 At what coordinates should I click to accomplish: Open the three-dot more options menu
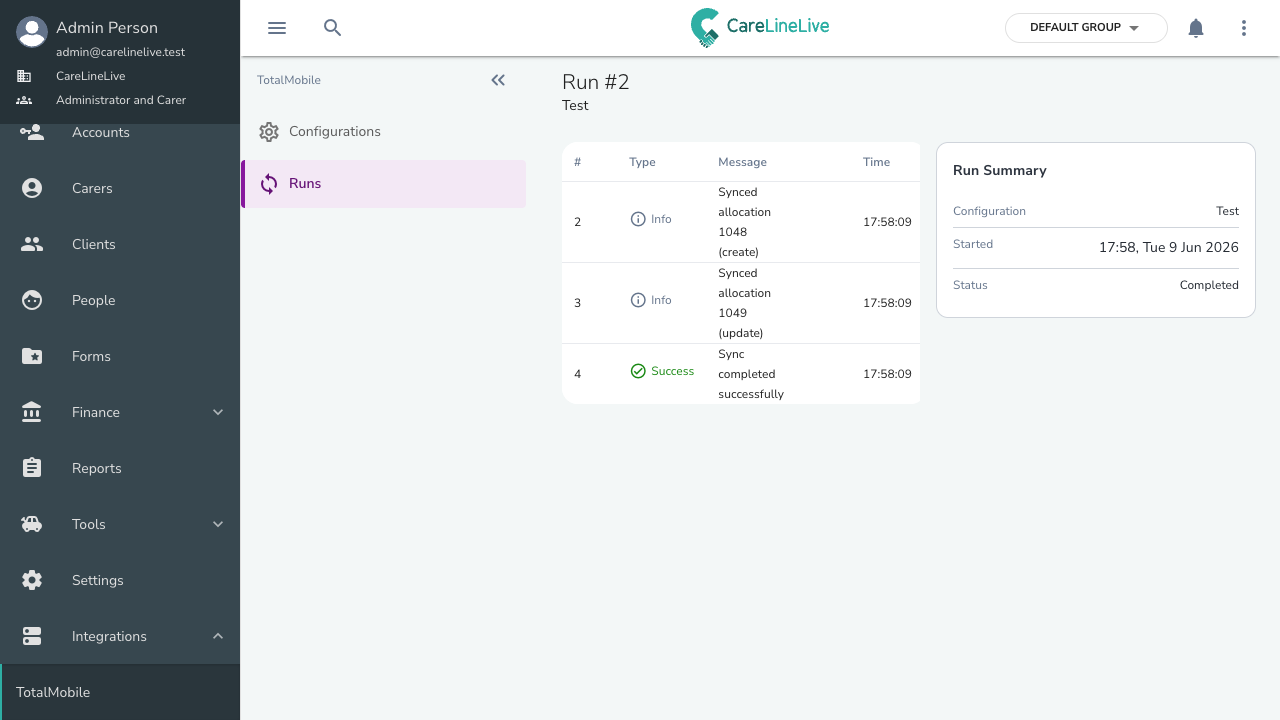point(1244,28)
